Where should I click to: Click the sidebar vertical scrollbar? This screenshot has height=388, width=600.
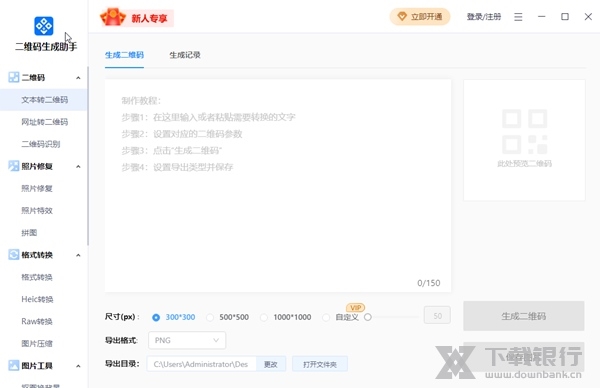pos(88,156)
